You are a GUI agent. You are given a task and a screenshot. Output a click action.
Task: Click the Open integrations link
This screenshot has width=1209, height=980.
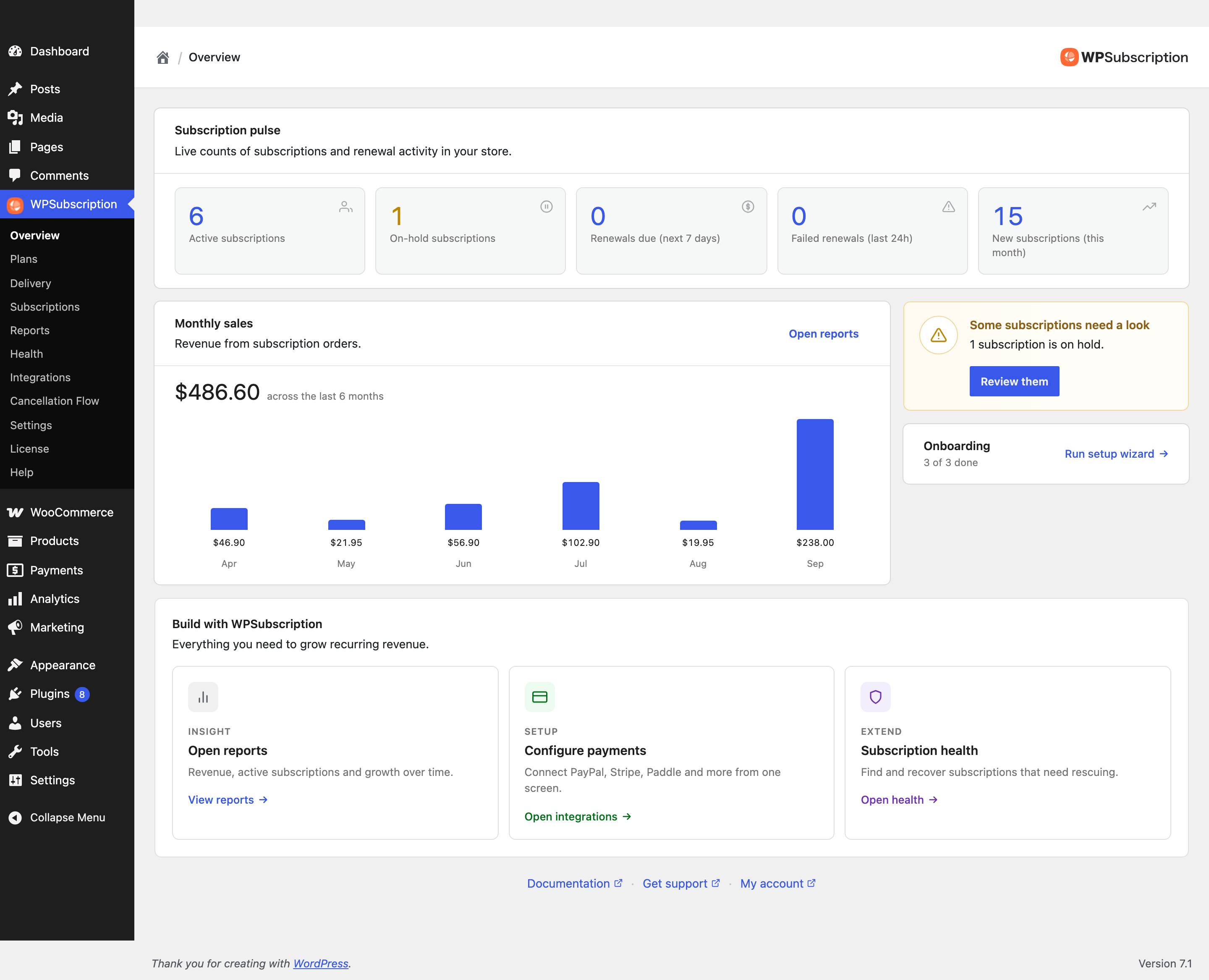578,817
